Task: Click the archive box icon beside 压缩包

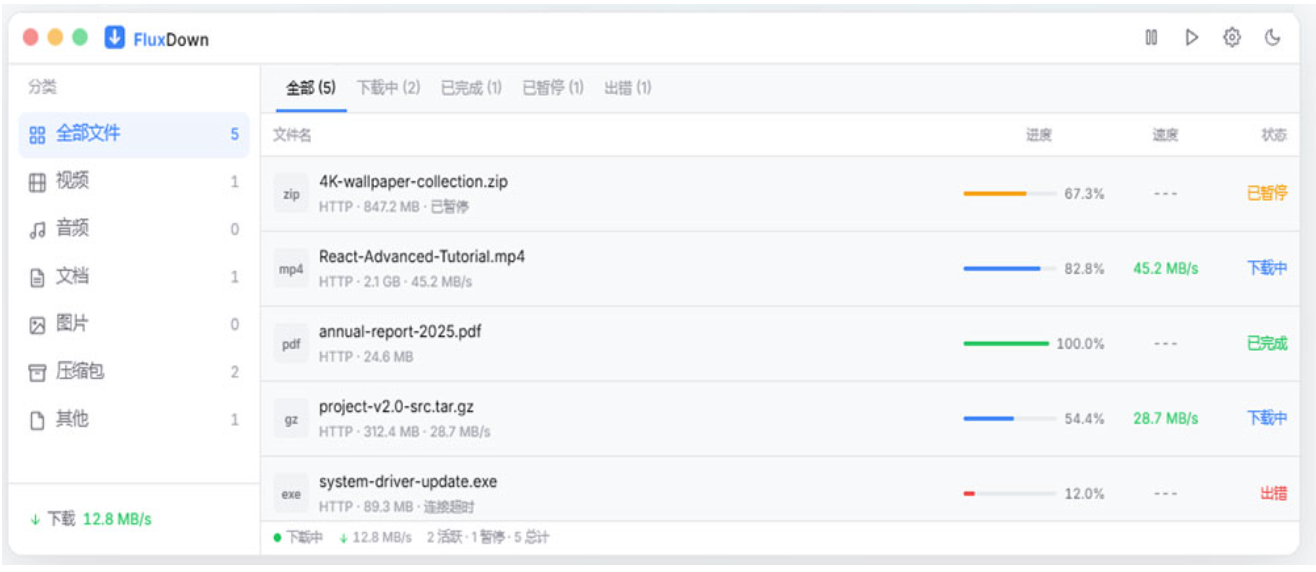Action: (37, 373)
